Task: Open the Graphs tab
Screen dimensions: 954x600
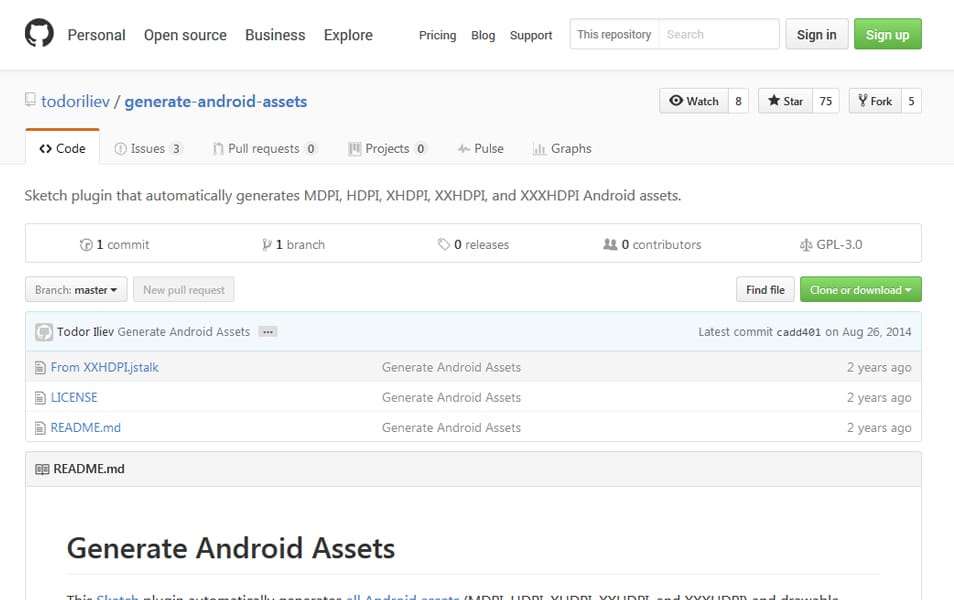Action: pyautogui.click(x=562, y=148)
